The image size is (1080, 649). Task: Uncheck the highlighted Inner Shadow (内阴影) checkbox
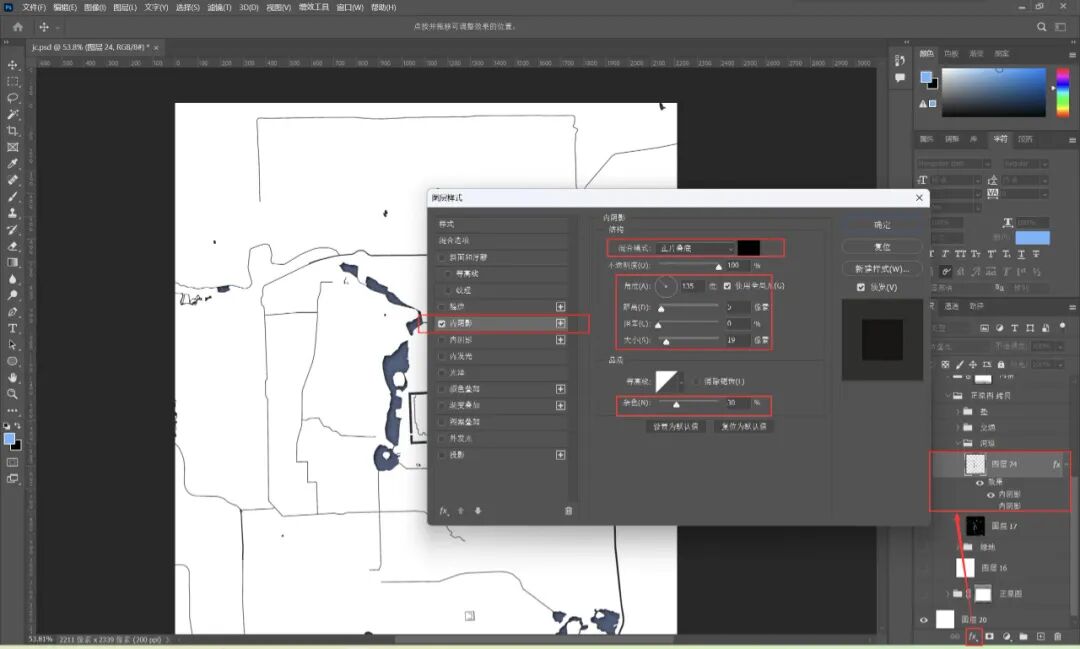[442, 323]
